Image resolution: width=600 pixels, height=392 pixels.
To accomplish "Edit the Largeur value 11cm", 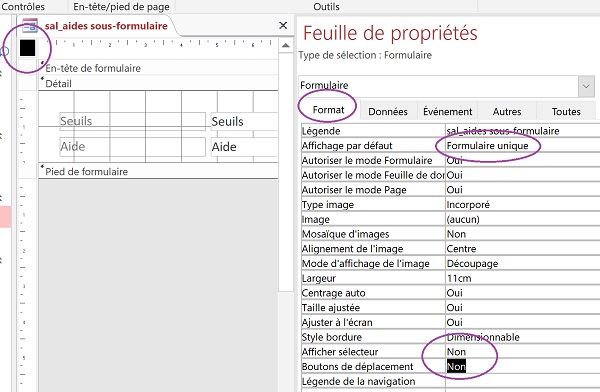I will tap(523, 278).
